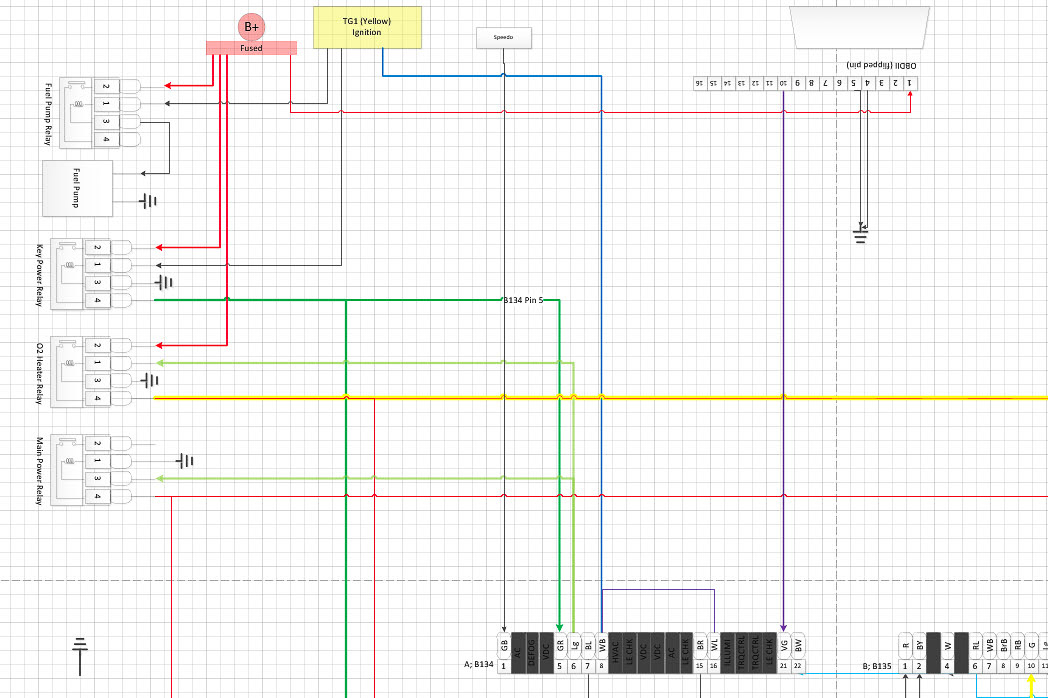
Task: Click the B134 Pin 5 wire label
Action: point(522,300)
